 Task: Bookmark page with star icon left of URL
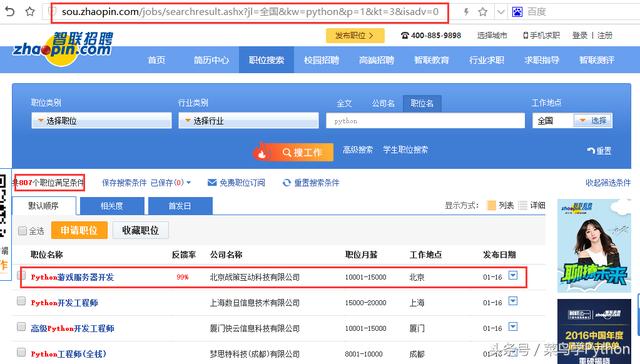[x=30, y=11]
